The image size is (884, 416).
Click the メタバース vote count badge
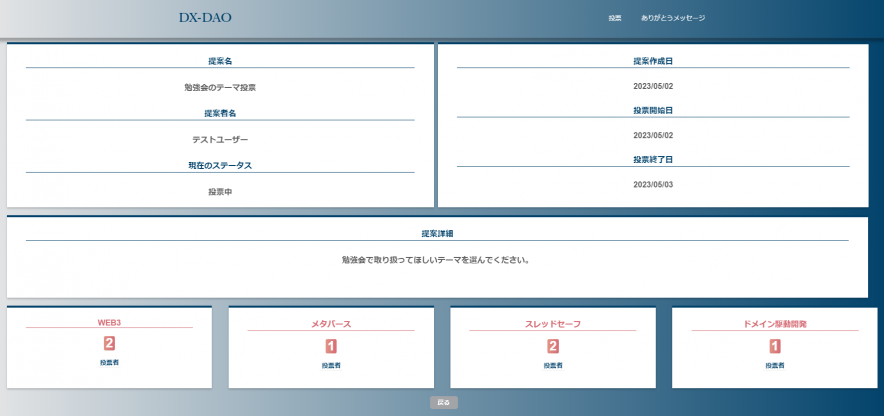click(x=331, y=346)
